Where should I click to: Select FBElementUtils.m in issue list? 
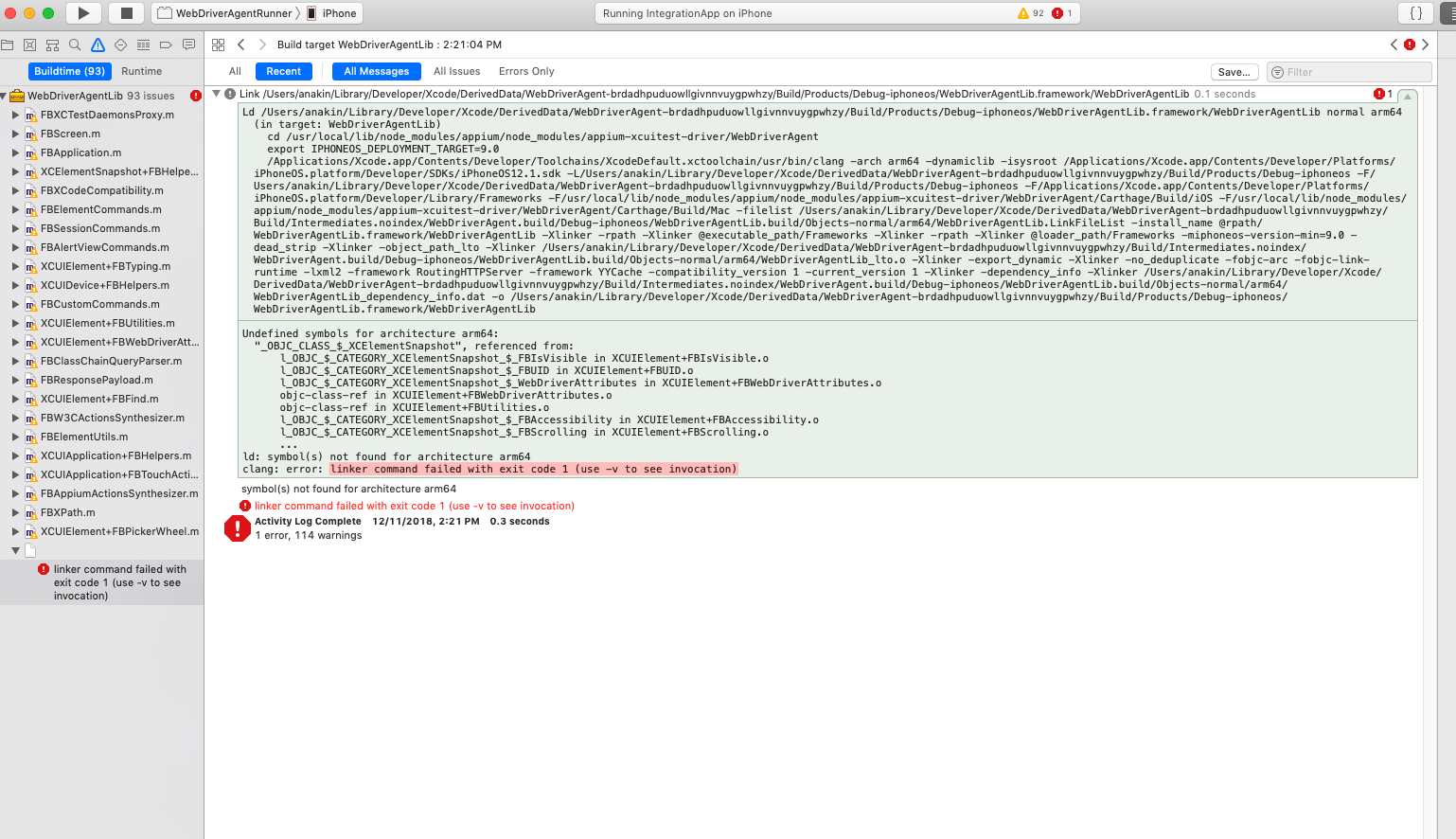coord(84,437)
